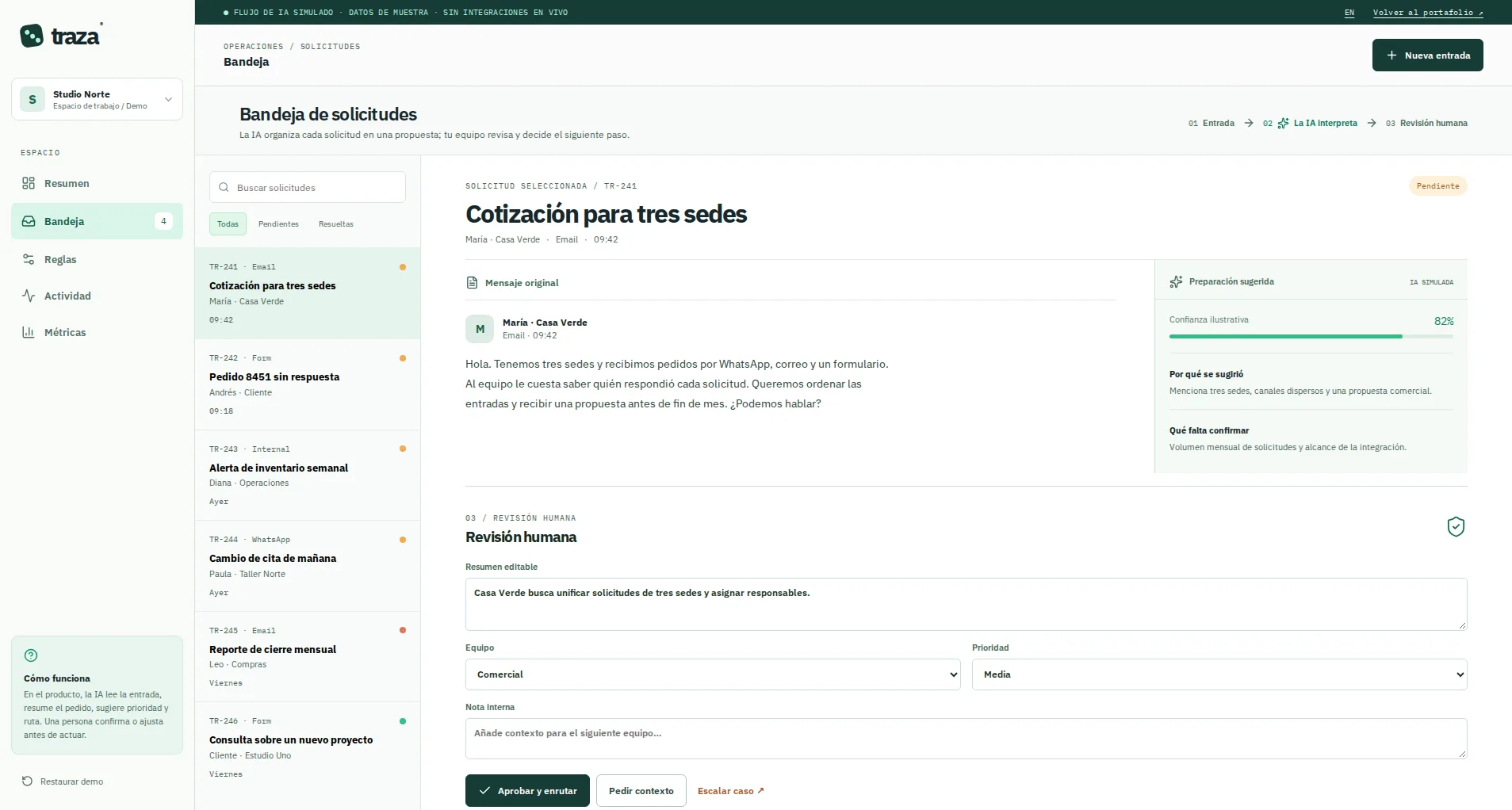The width and height of the screenshot is (1512, 810).
Task: Click the Studio Norte S avatar
Action: [33, 99]
